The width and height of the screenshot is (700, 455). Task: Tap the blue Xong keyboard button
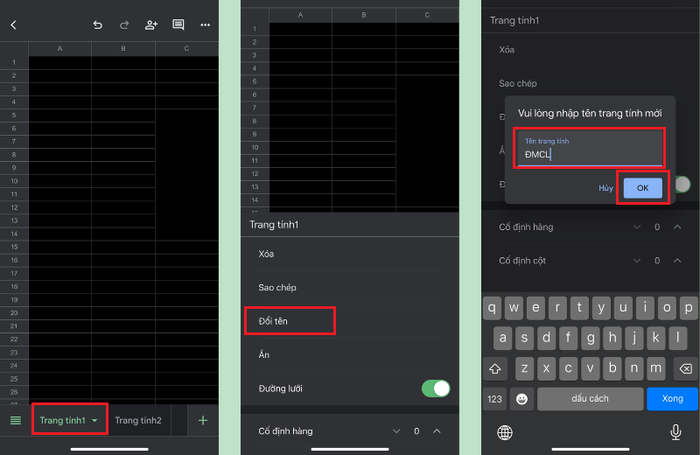pyautogui.click(x=672, y=399)
